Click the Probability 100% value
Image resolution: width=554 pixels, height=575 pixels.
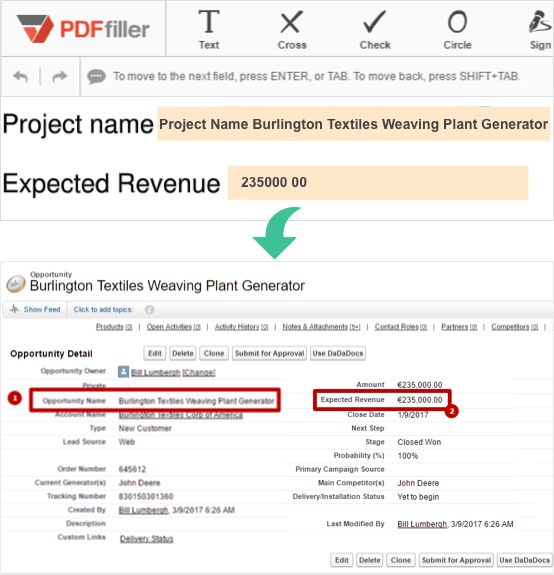coord(408,456)
